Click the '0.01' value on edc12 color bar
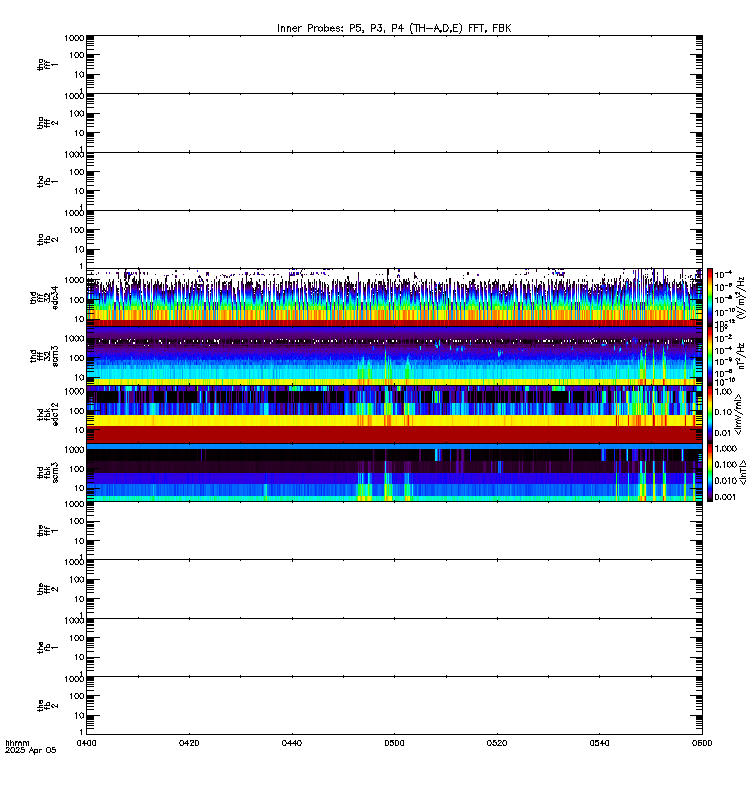750x800 pixels. [723, 433]
